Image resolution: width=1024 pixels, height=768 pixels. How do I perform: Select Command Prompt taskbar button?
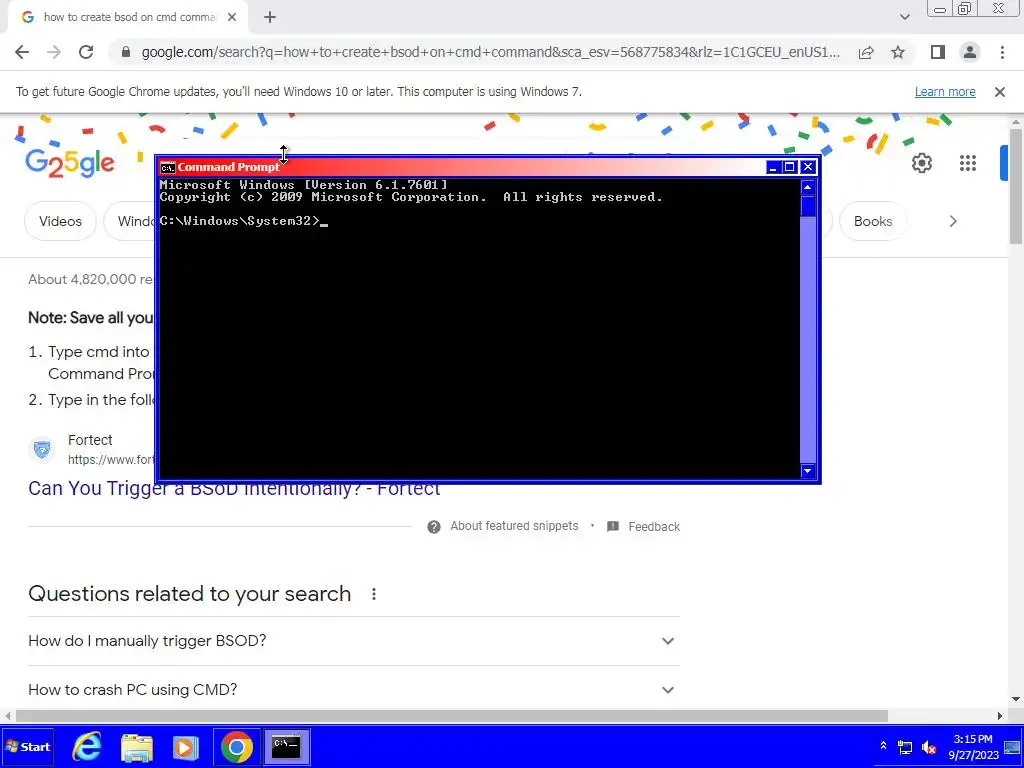tap(286, 747)
